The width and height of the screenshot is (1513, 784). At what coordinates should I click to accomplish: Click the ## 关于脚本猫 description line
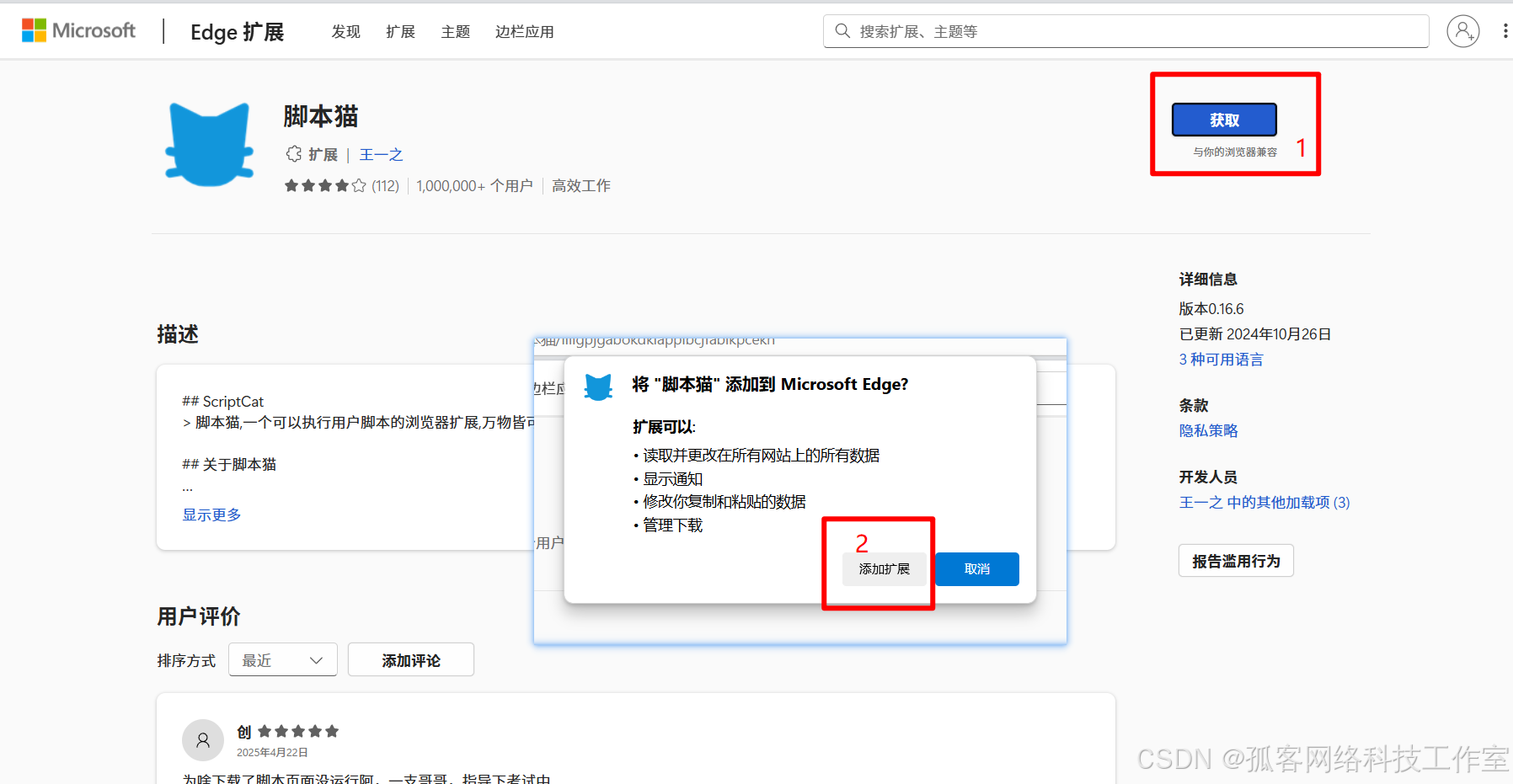point(229,464)
